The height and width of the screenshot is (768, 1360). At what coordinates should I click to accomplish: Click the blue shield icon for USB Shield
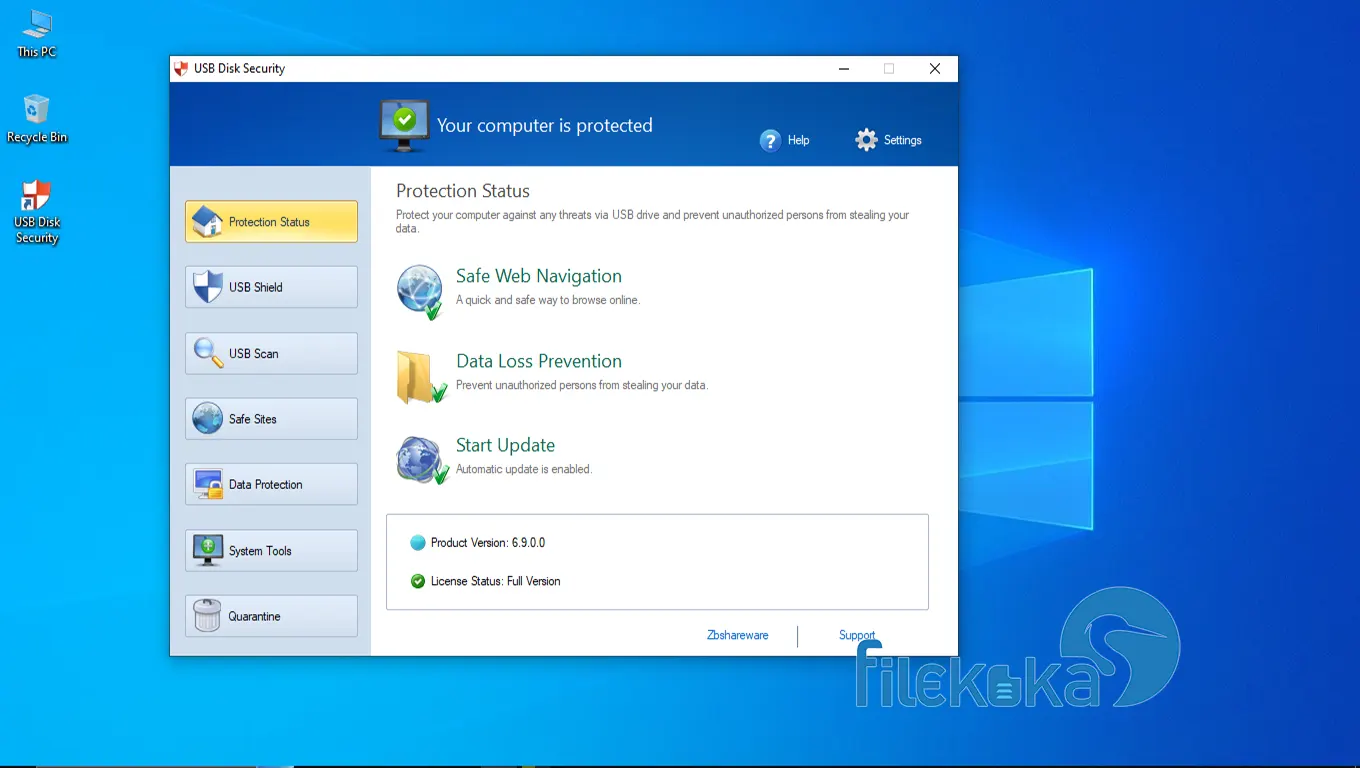207,287
